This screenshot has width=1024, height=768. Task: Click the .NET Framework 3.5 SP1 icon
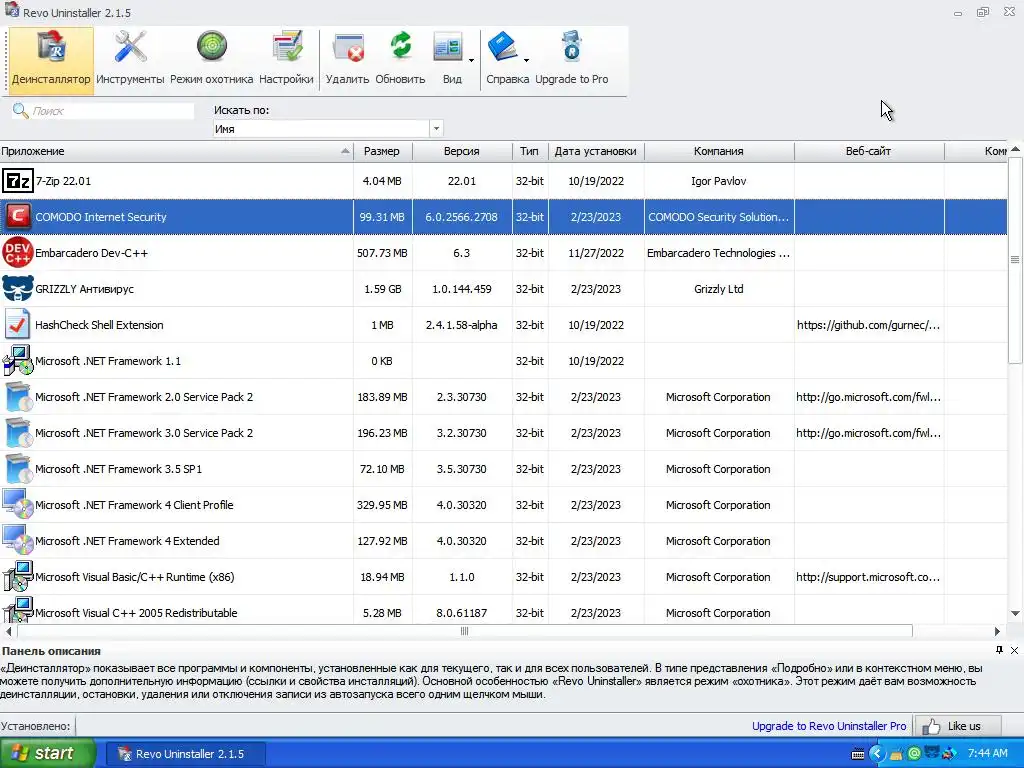(18, 468)
